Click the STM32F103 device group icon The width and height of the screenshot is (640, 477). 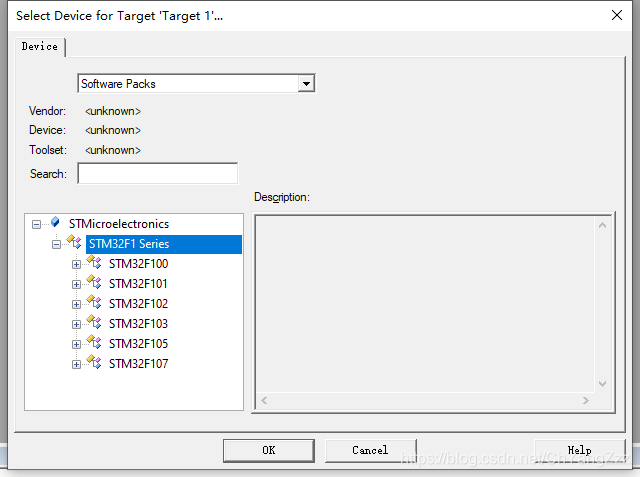(94, 322)
